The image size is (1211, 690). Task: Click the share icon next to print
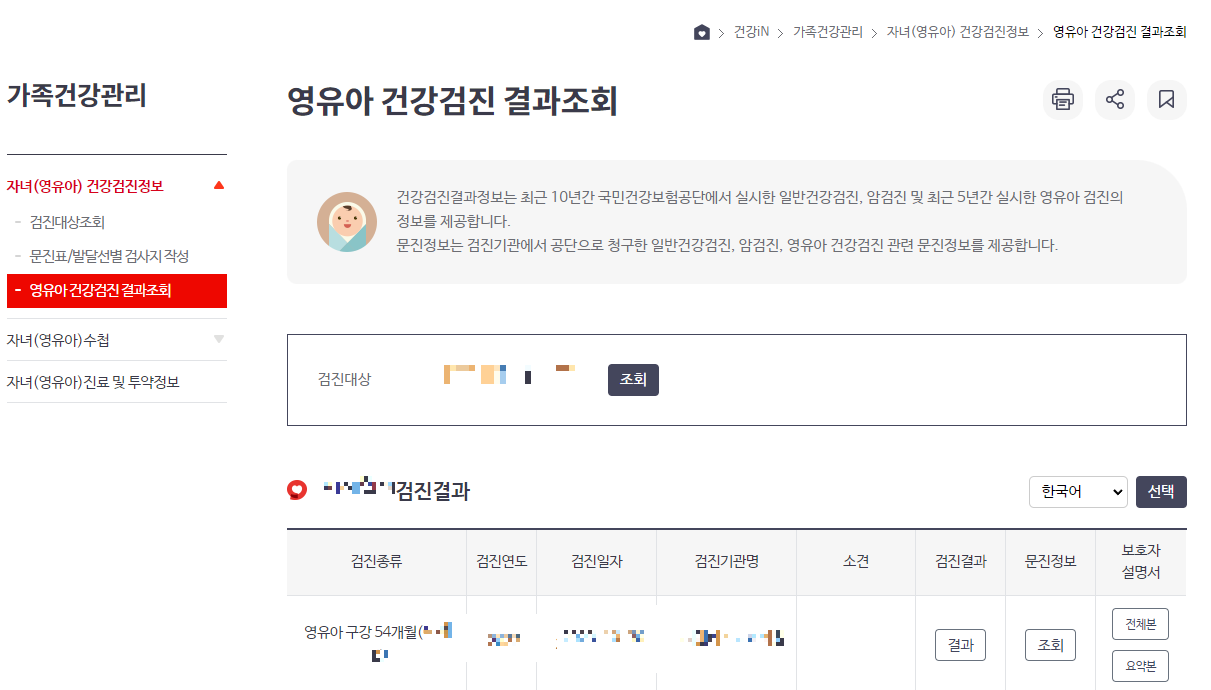click(1114, 99)
